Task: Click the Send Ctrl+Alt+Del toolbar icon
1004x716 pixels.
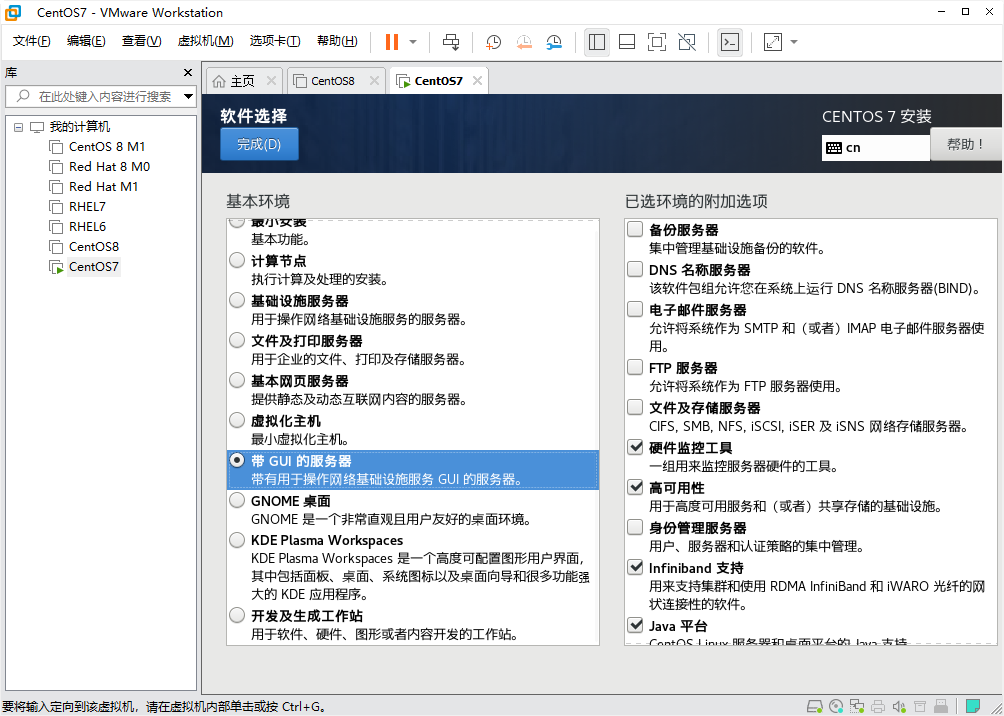Action: pos(451,42)
